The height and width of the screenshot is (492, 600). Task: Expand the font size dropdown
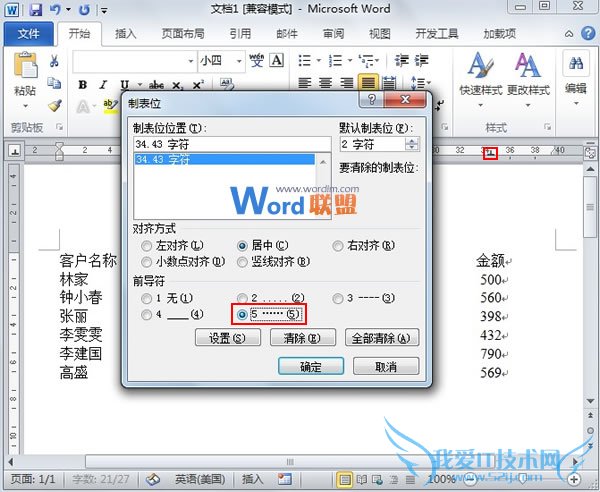point(239,61)
